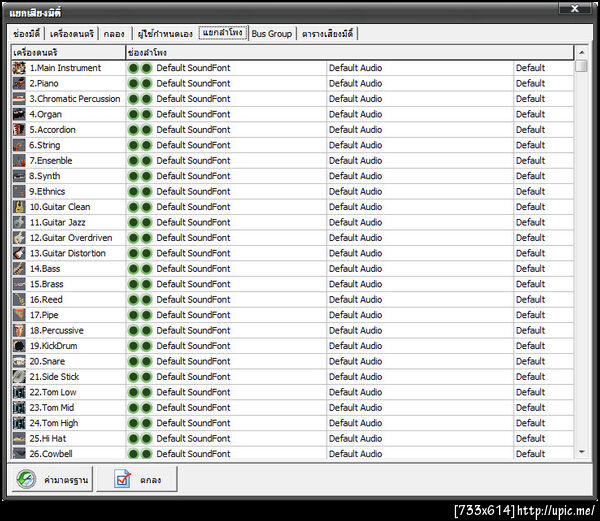The image size is (600, 521).
Task: Click the Percussive instrument icon
Action: (x=19, y=331)
